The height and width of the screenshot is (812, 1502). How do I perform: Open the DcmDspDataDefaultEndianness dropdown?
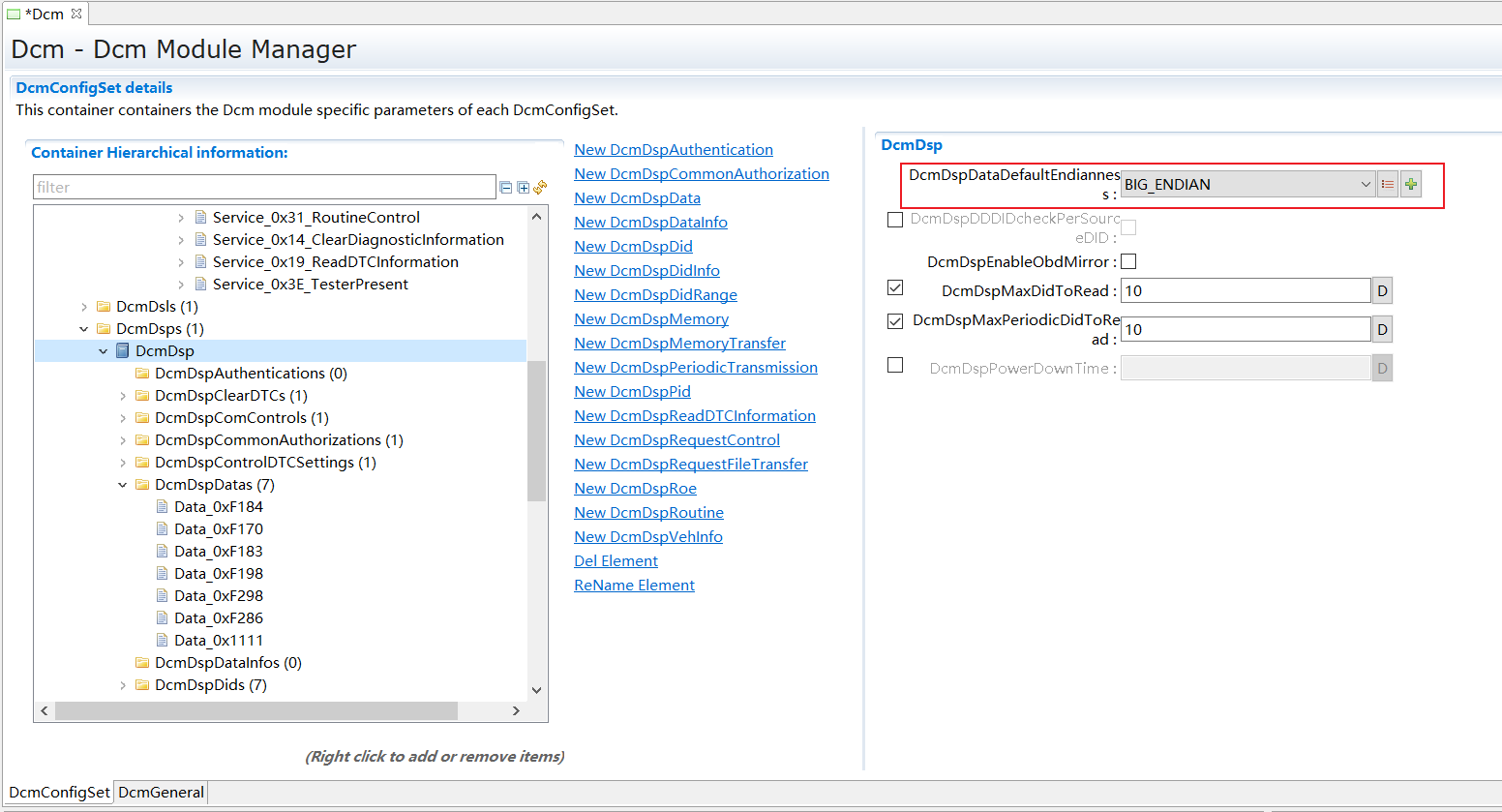[x=1365, y=183]
